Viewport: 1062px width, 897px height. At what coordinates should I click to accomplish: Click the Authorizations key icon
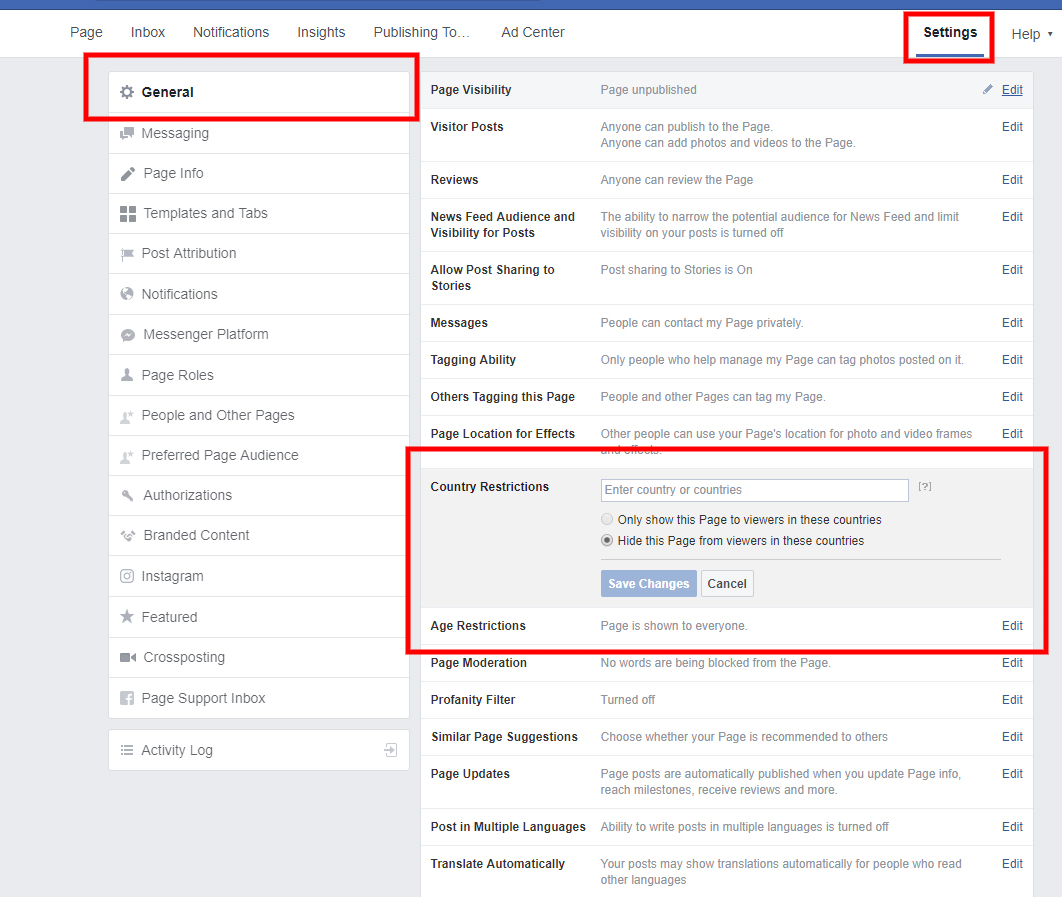pyautogui.click(x=127, y=495)
